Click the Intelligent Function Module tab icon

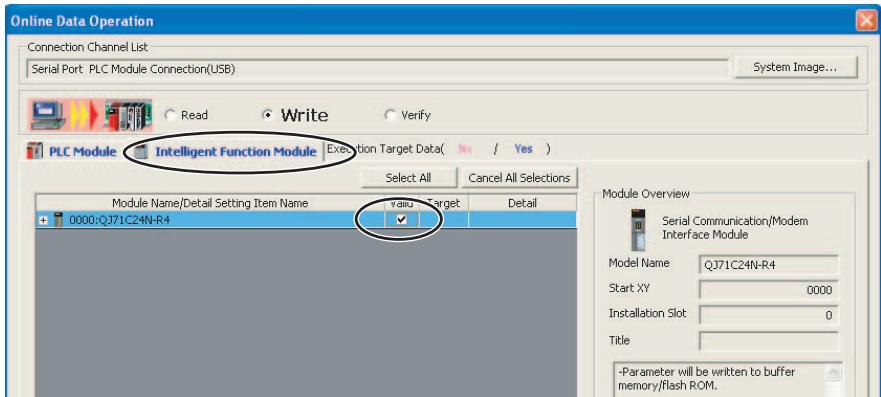142,152
